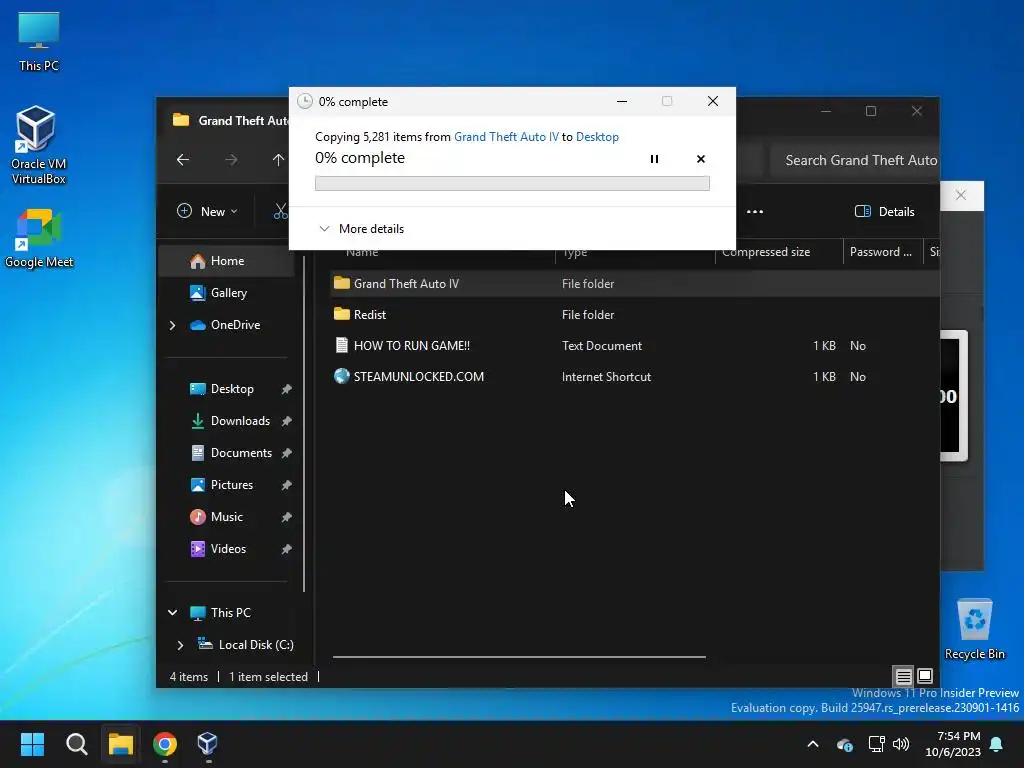Image resolution: width=1024 pixels, height=768 pixels.
Task: Open the clock showing 7:54 PM
Action: pos(953,744)
